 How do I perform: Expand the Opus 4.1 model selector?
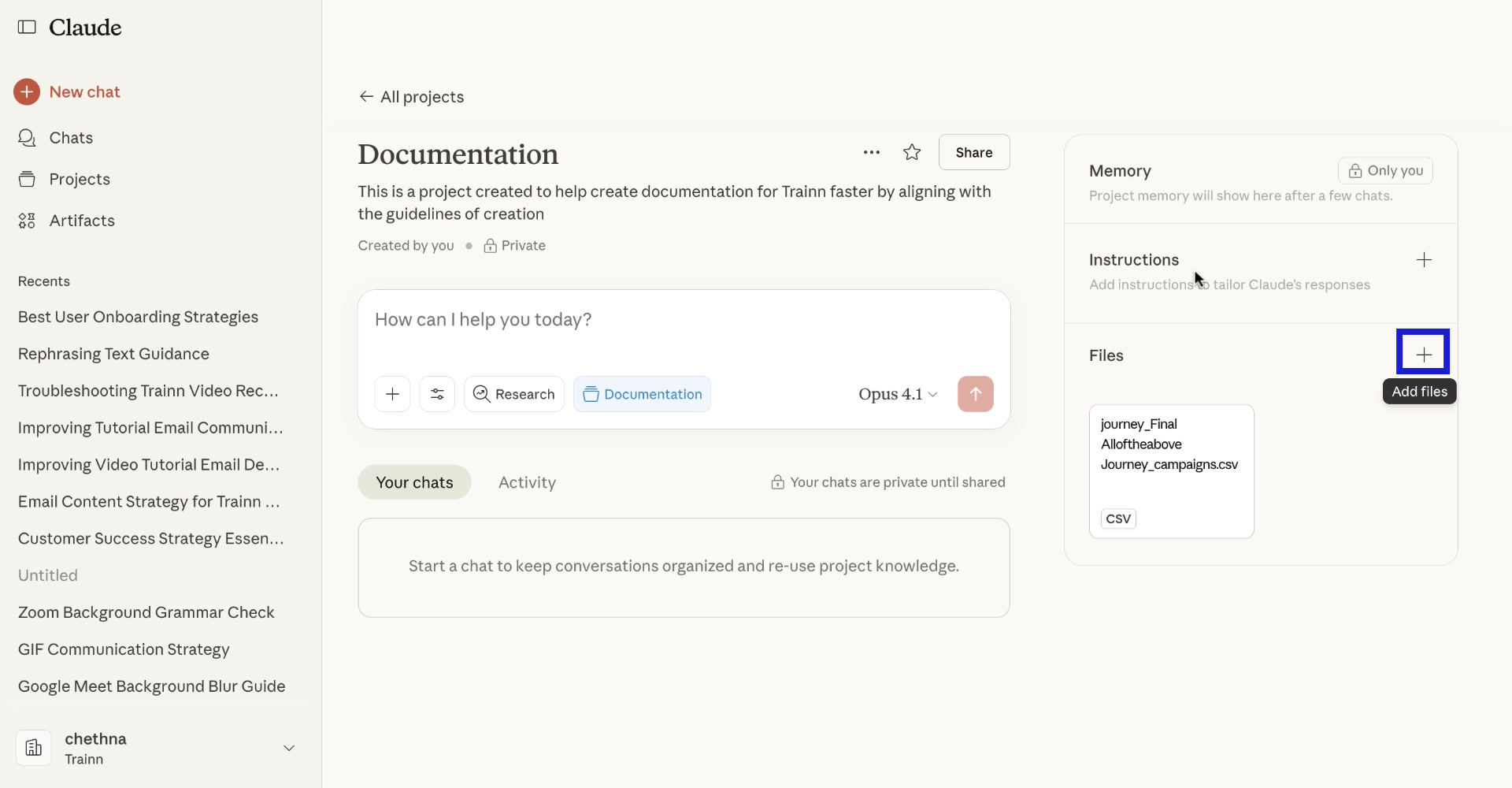(x=898, y=395)
